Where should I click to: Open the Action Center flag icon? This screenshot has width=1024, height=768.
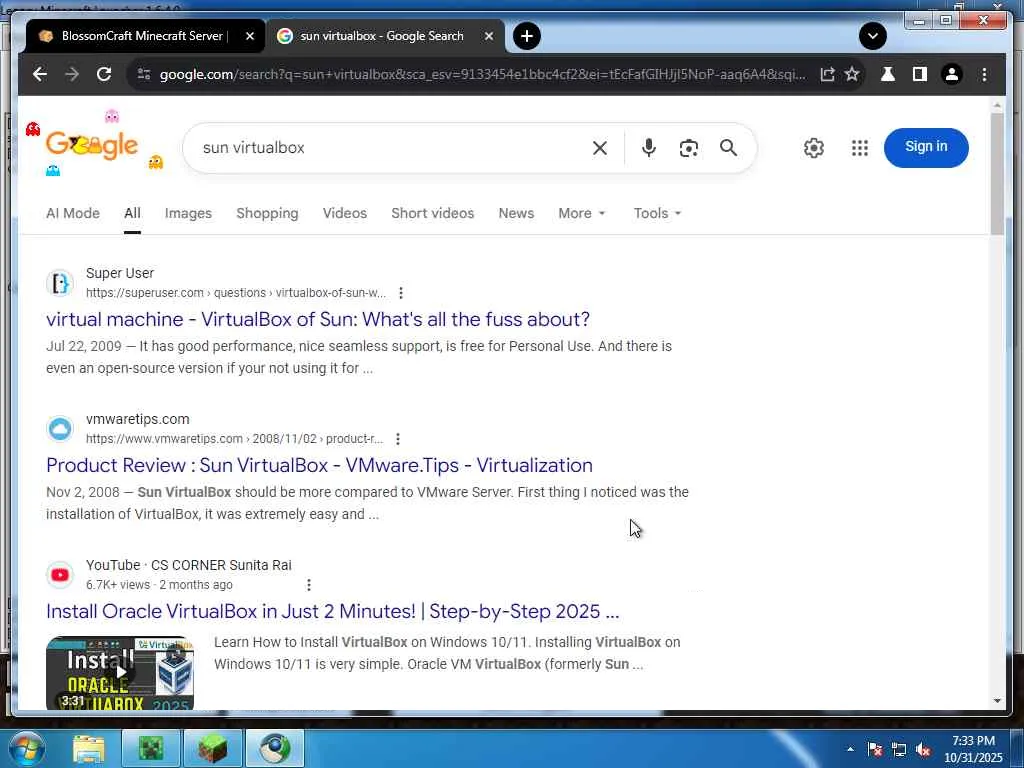875,750
